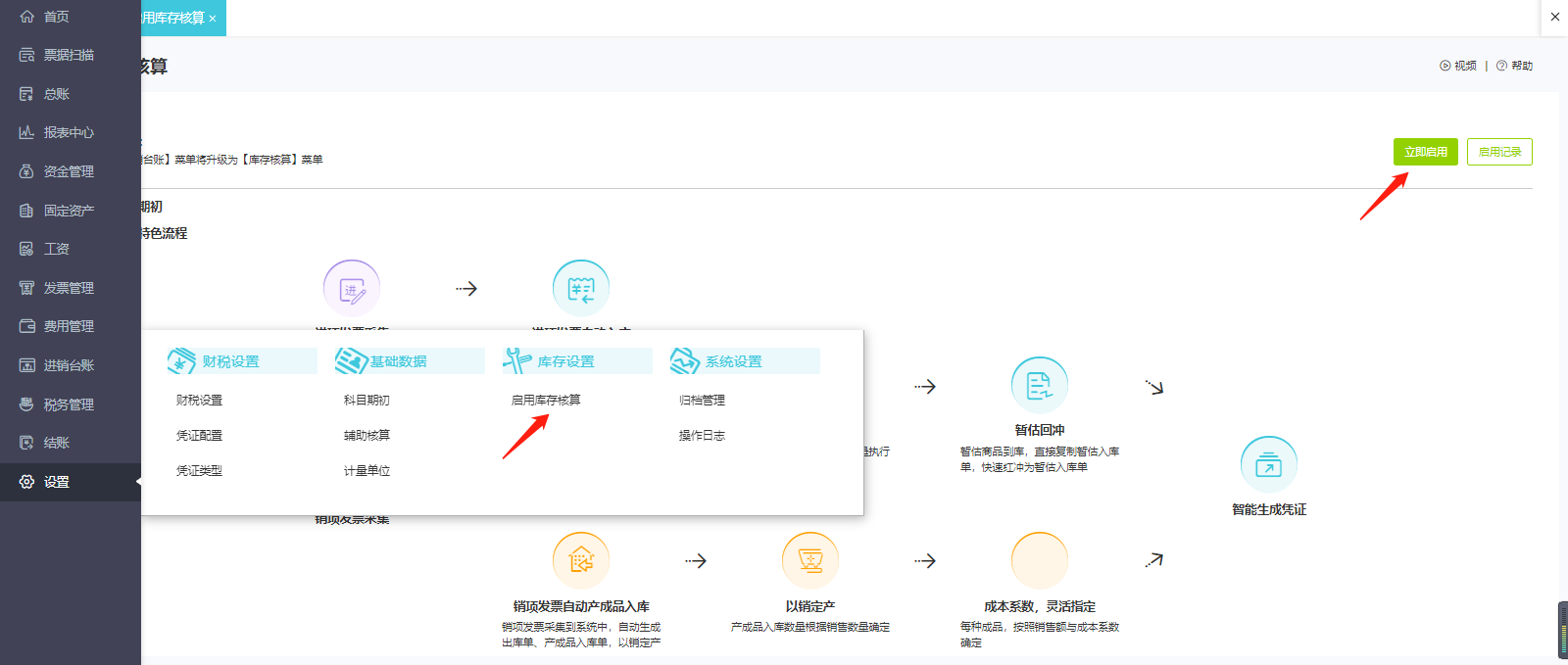The width and height of the screenshot is (1568, 665).
Task: Open 归档管理 submenu item
Action: (702, 401)
